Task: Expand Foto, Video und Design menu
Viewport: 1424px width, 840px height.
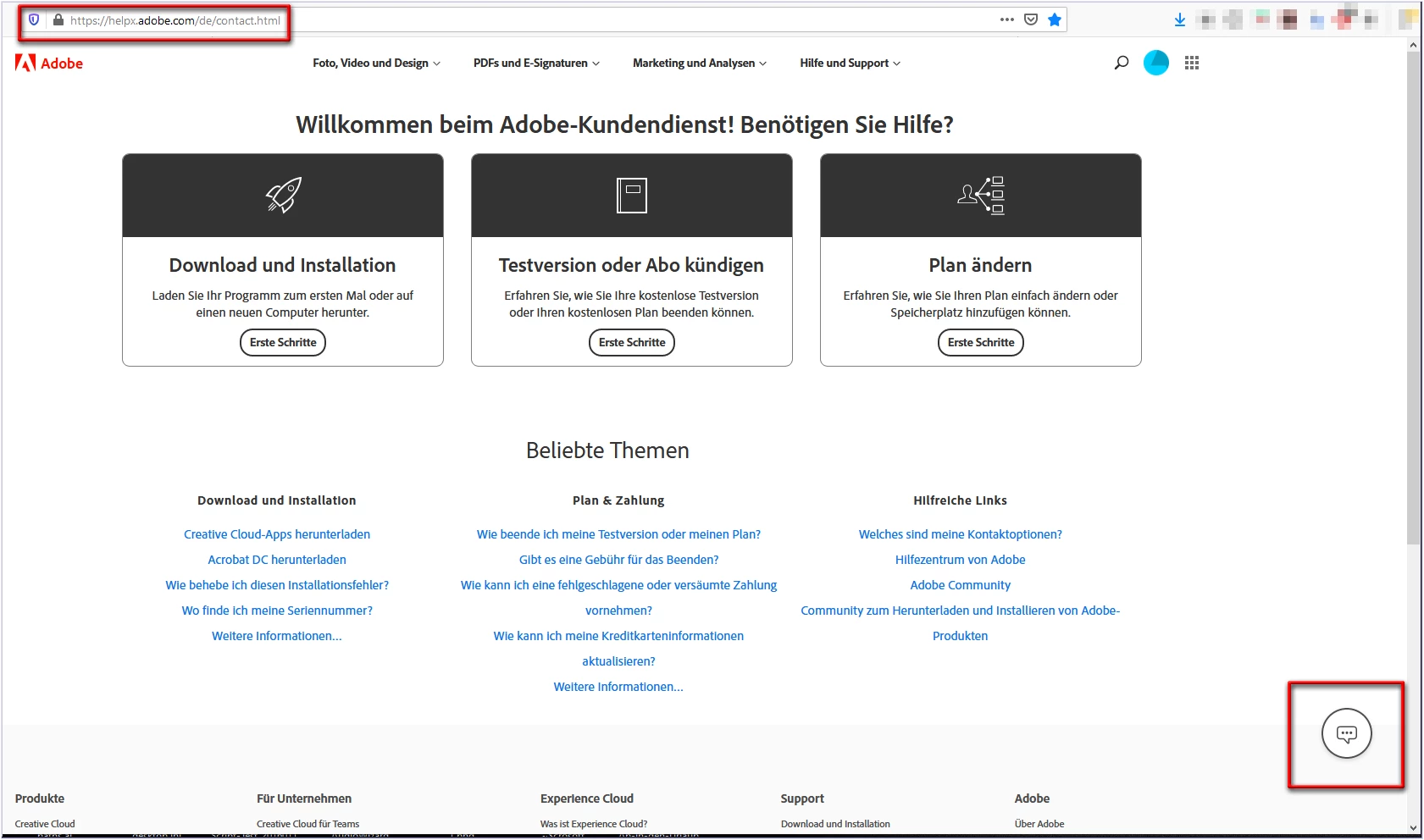Action: 376,64
